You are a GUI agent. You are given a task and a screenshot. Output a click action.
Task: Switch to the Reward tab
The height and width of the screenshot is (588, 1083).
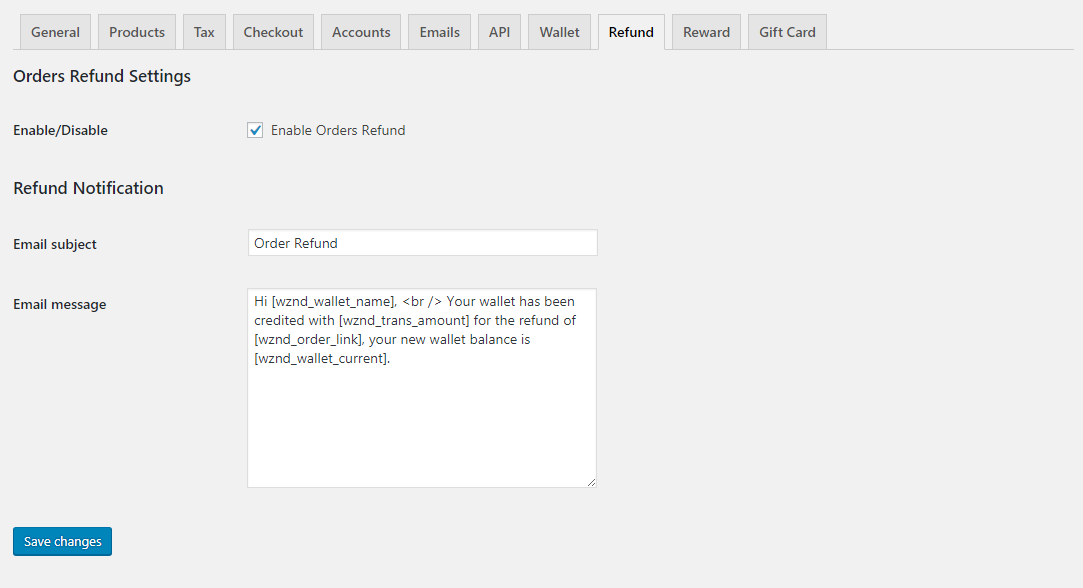coord(706,32)
